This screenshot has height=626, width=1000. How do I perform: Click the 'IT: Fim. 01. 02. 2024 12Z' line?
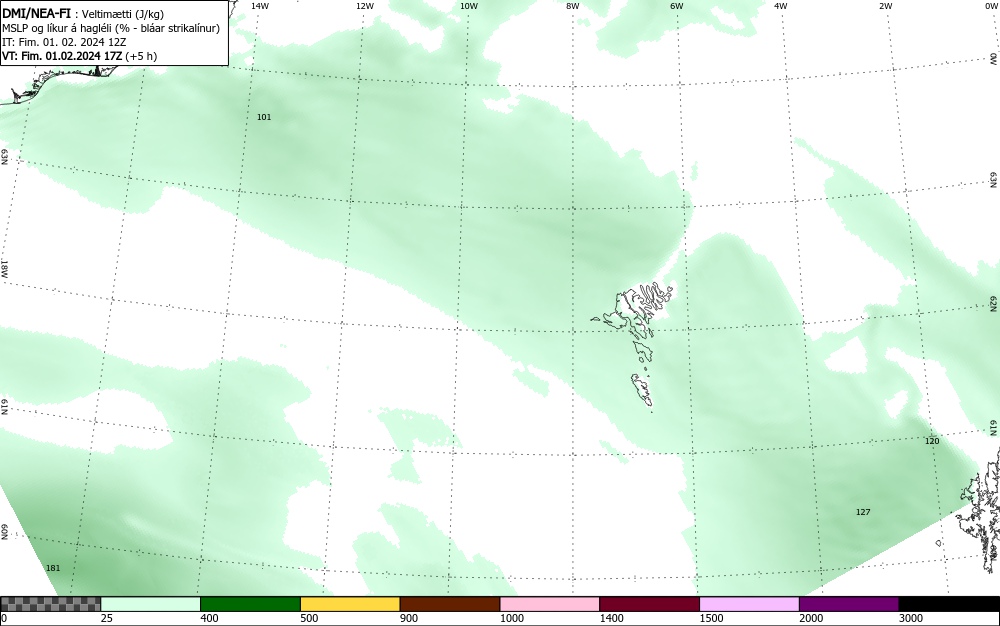pos(64,42)
